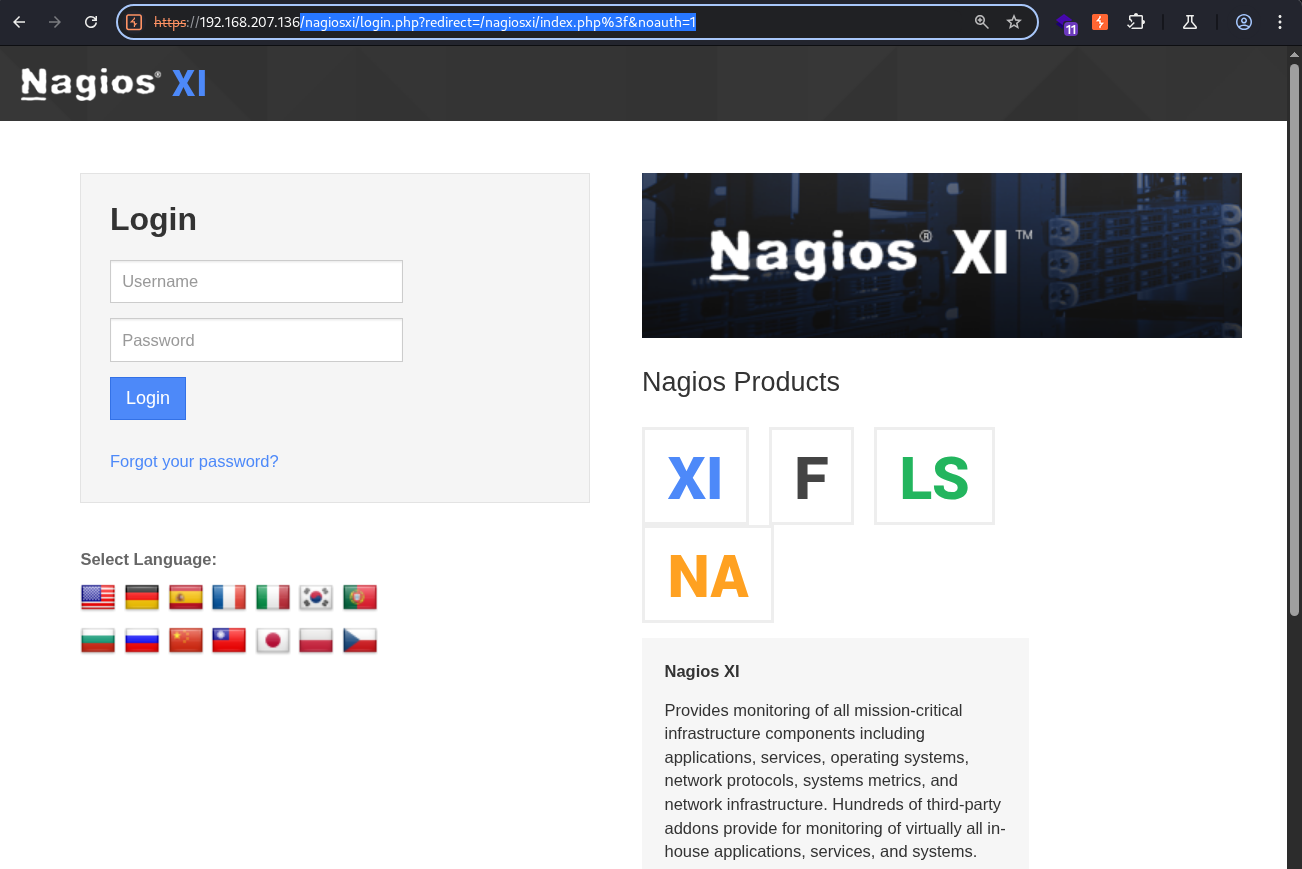The height and width of the screenshot is (869, 1302).
Task: Open Chrome three-dot menu
Action: (1280, 22)
